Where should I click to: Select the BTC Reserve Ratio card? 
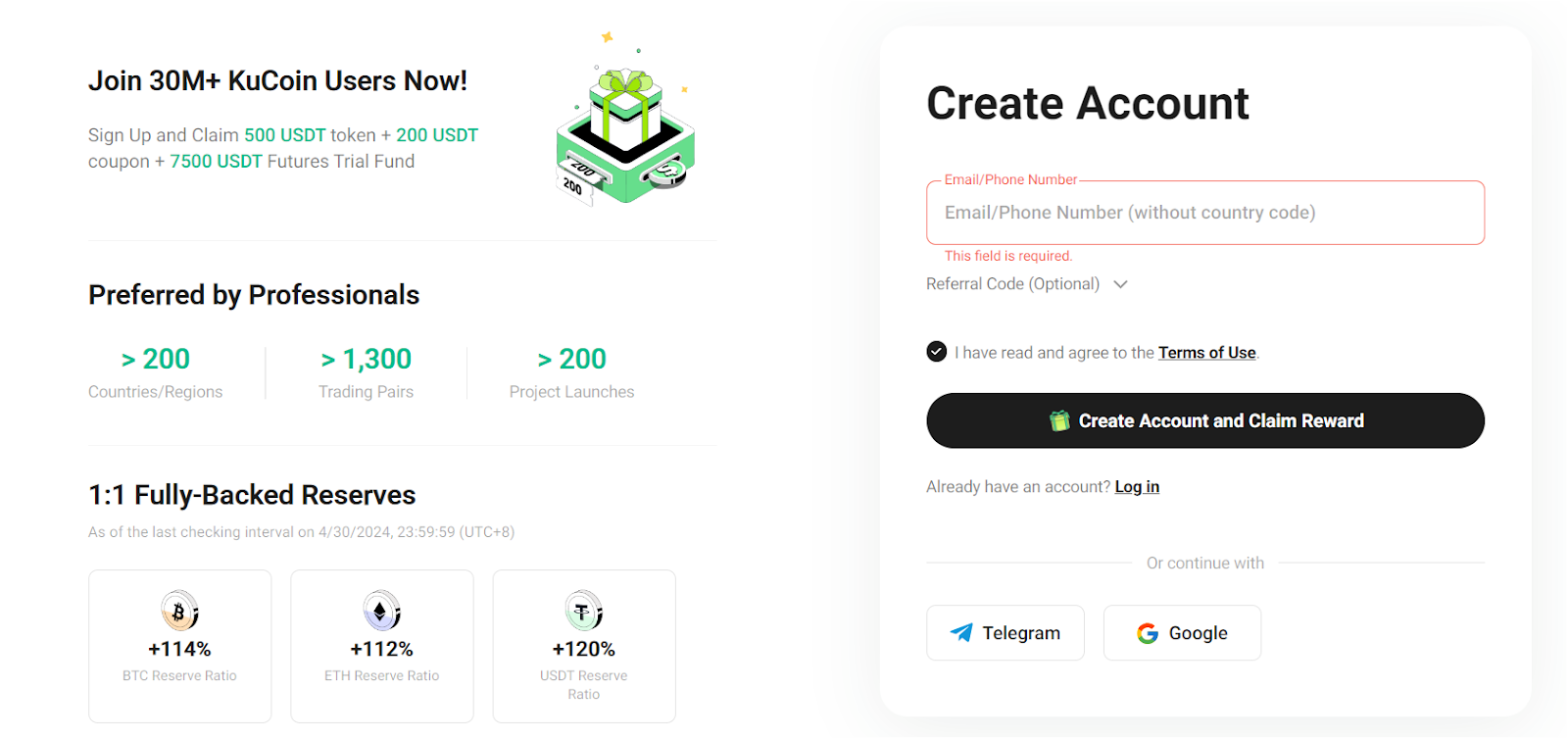(180, 646)
